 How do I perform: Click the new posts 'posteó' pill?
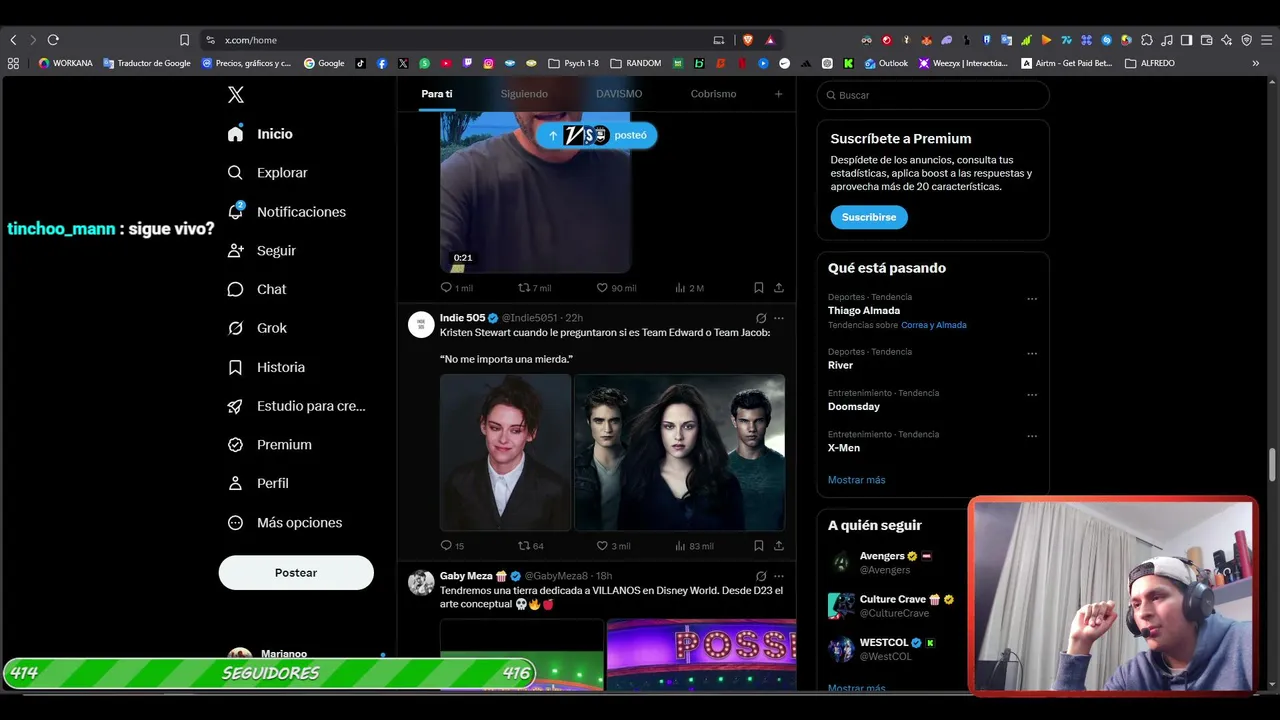[x=597, y=135]
